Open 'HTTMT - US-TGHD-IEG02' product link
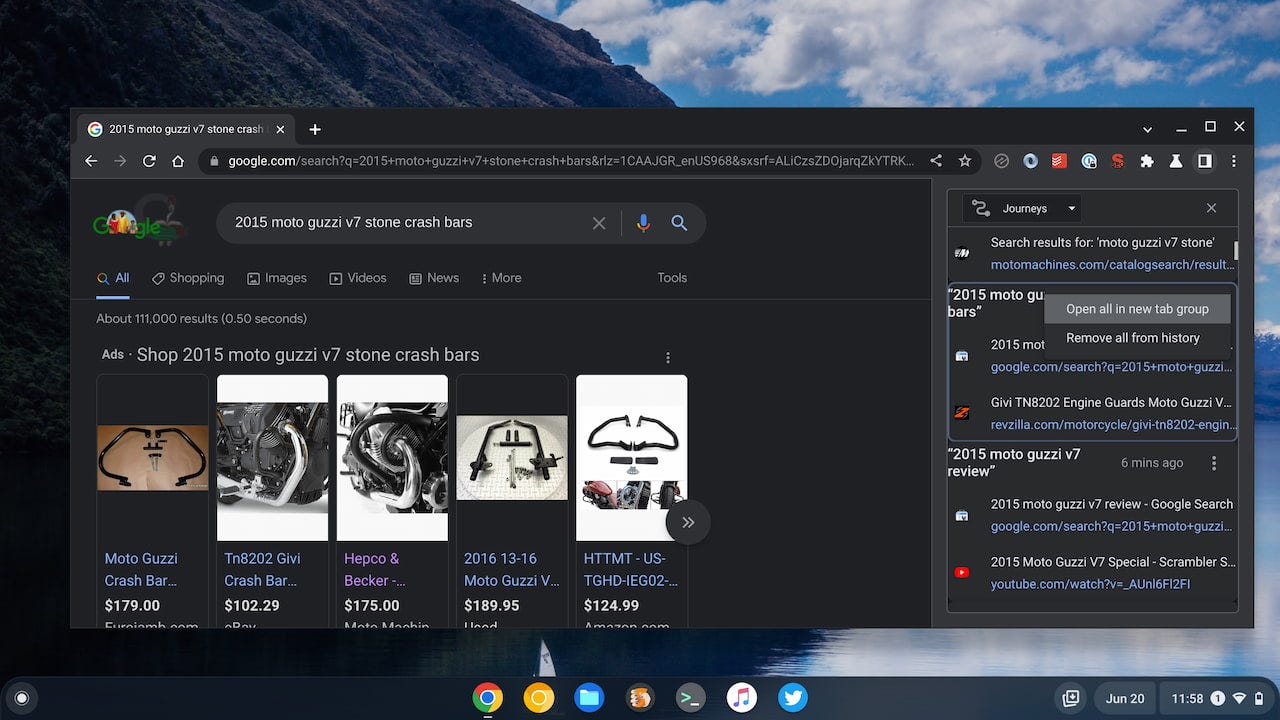 [x=631, y=569]
